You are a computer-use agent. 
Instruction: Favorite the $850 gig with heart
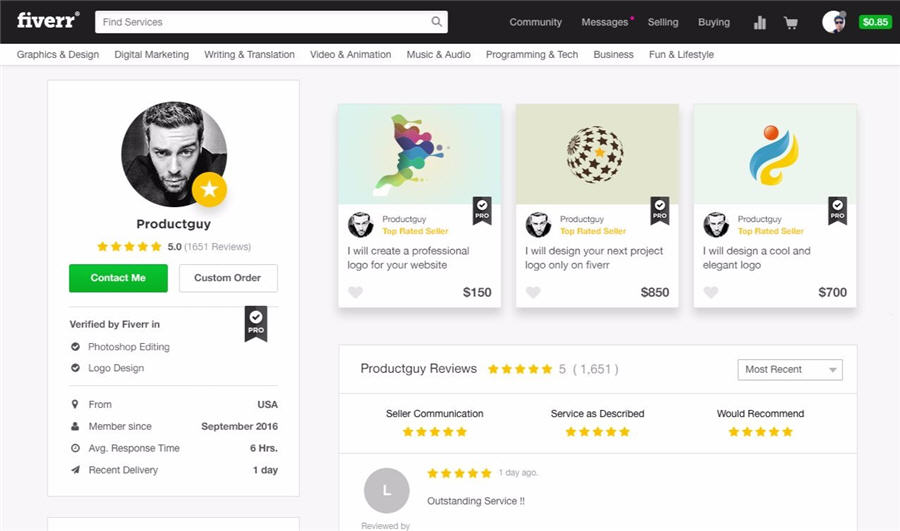point(533,292)
